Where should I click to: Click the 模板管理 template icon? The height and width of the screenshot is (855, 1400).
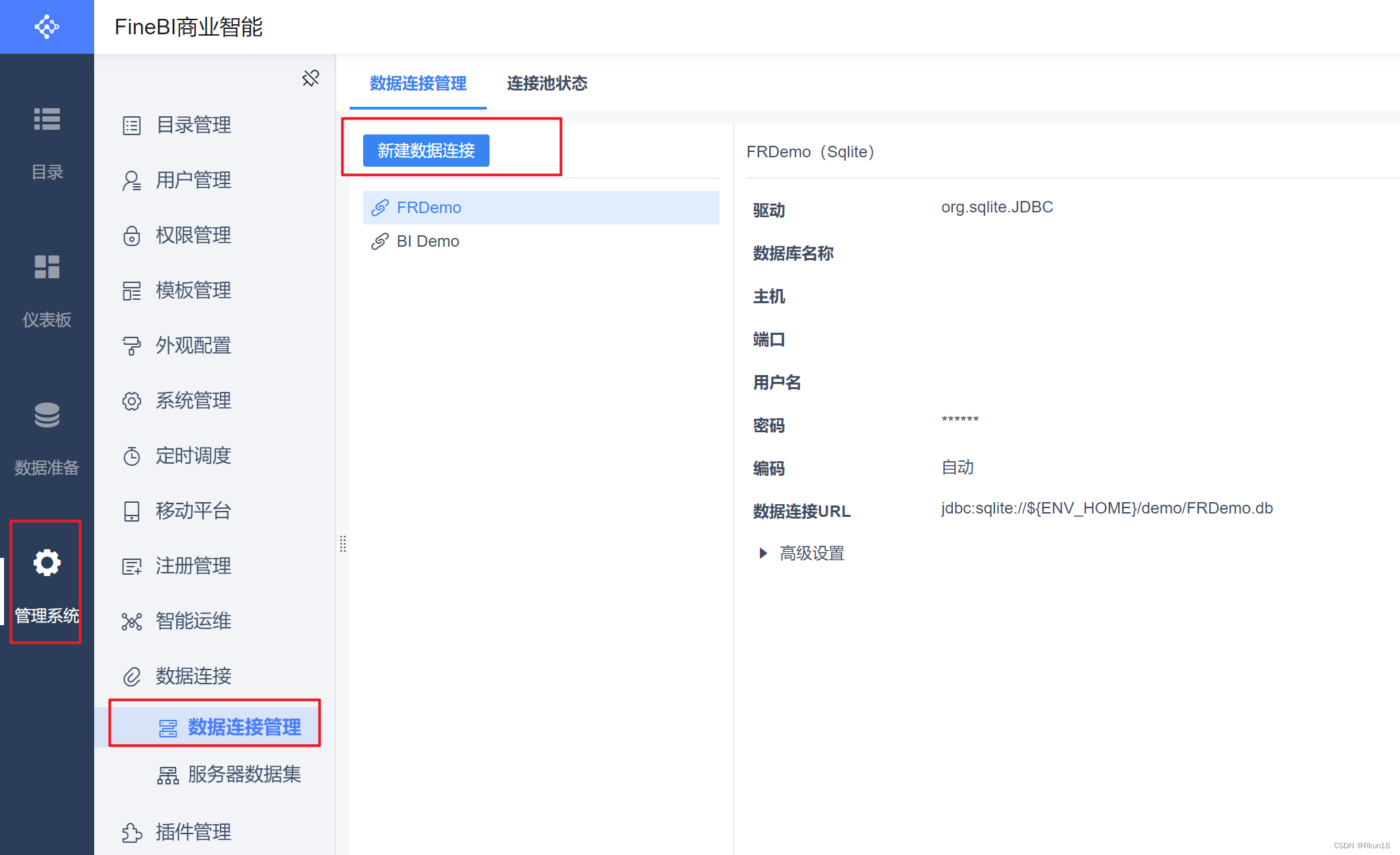click(x=132, y=291)
